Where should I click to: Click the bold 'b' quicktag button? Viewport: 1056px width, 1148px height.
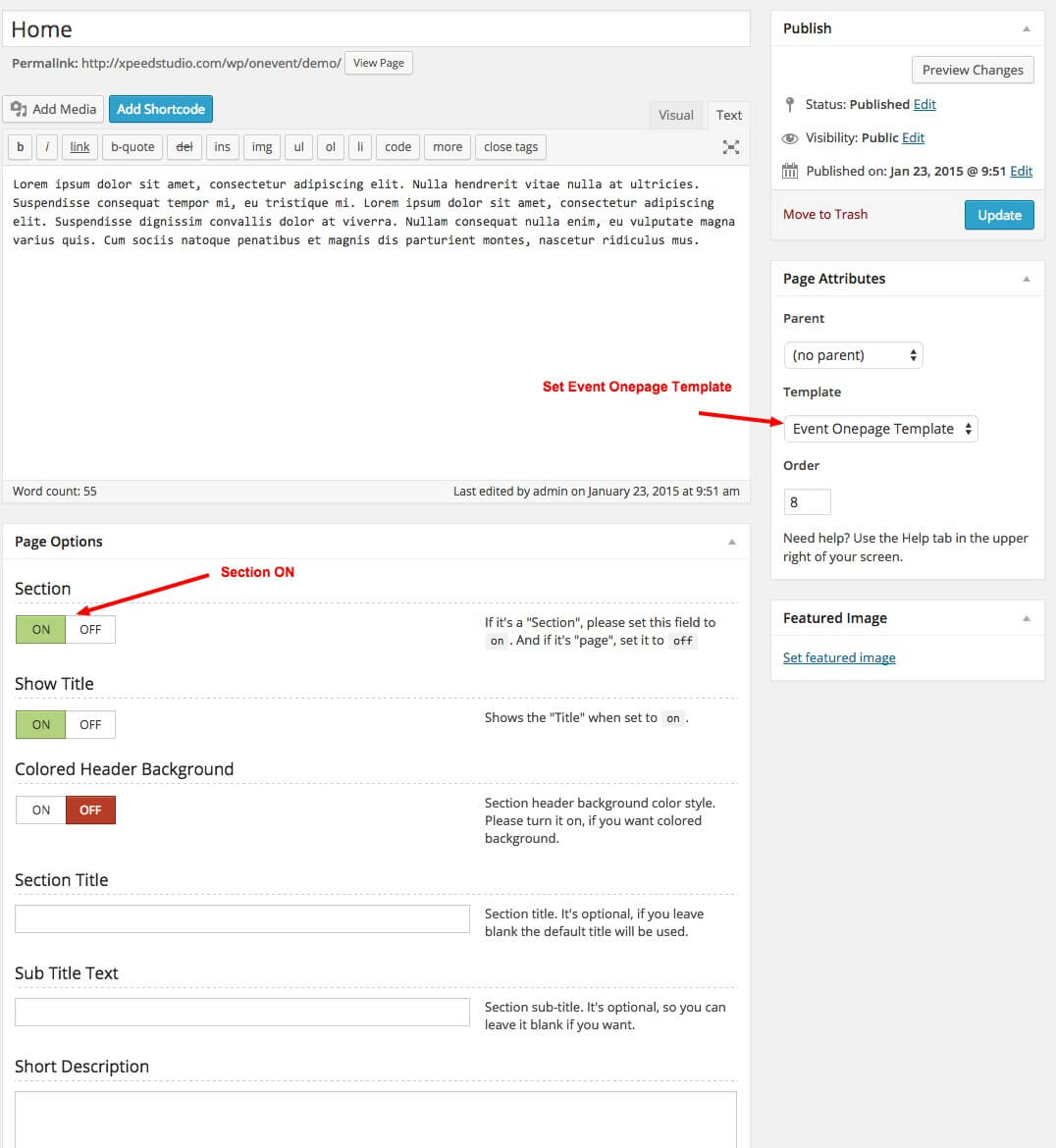point(20,147)
